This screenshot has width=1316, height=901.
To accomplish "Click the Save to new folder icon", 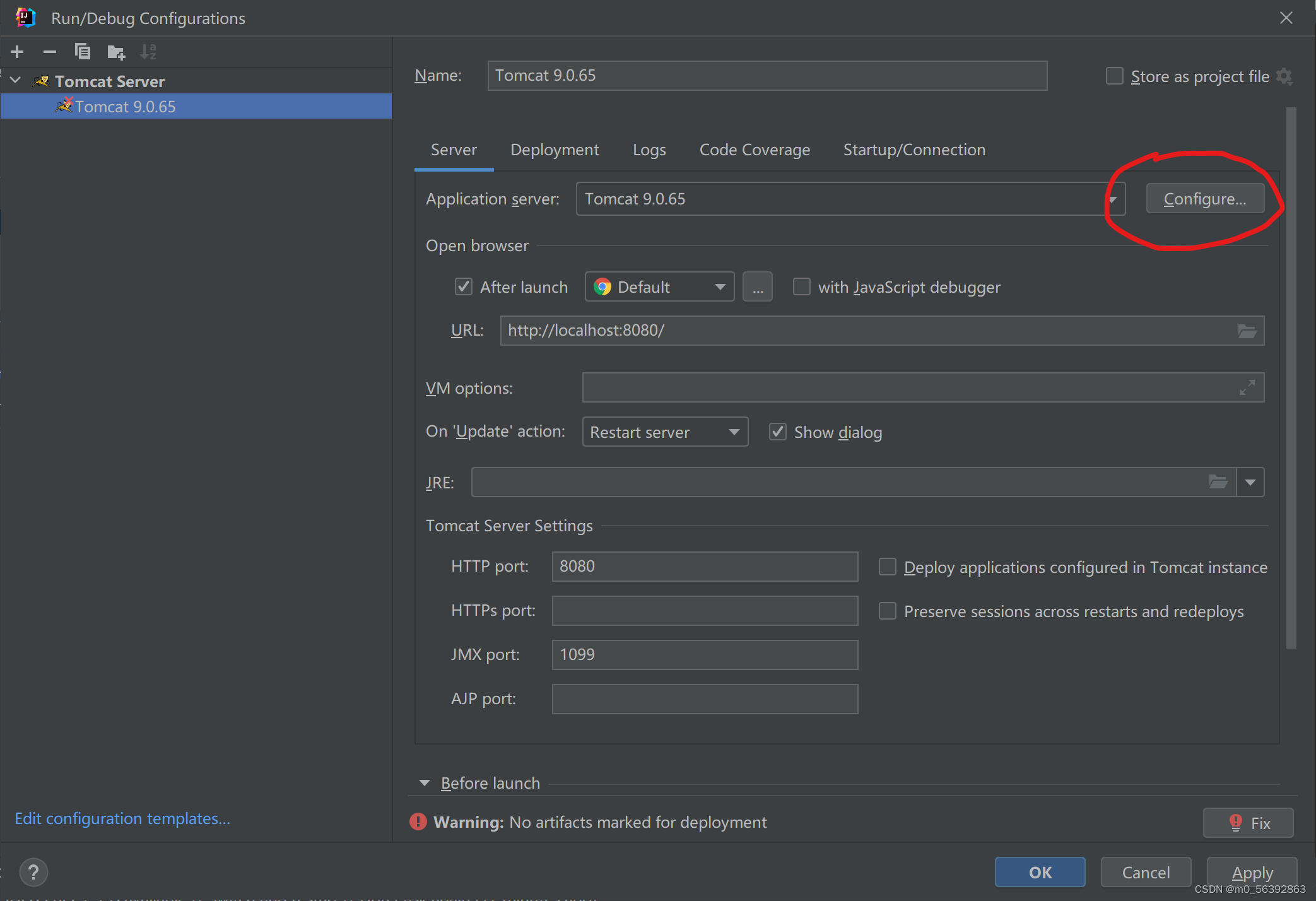I will point(116,52).
